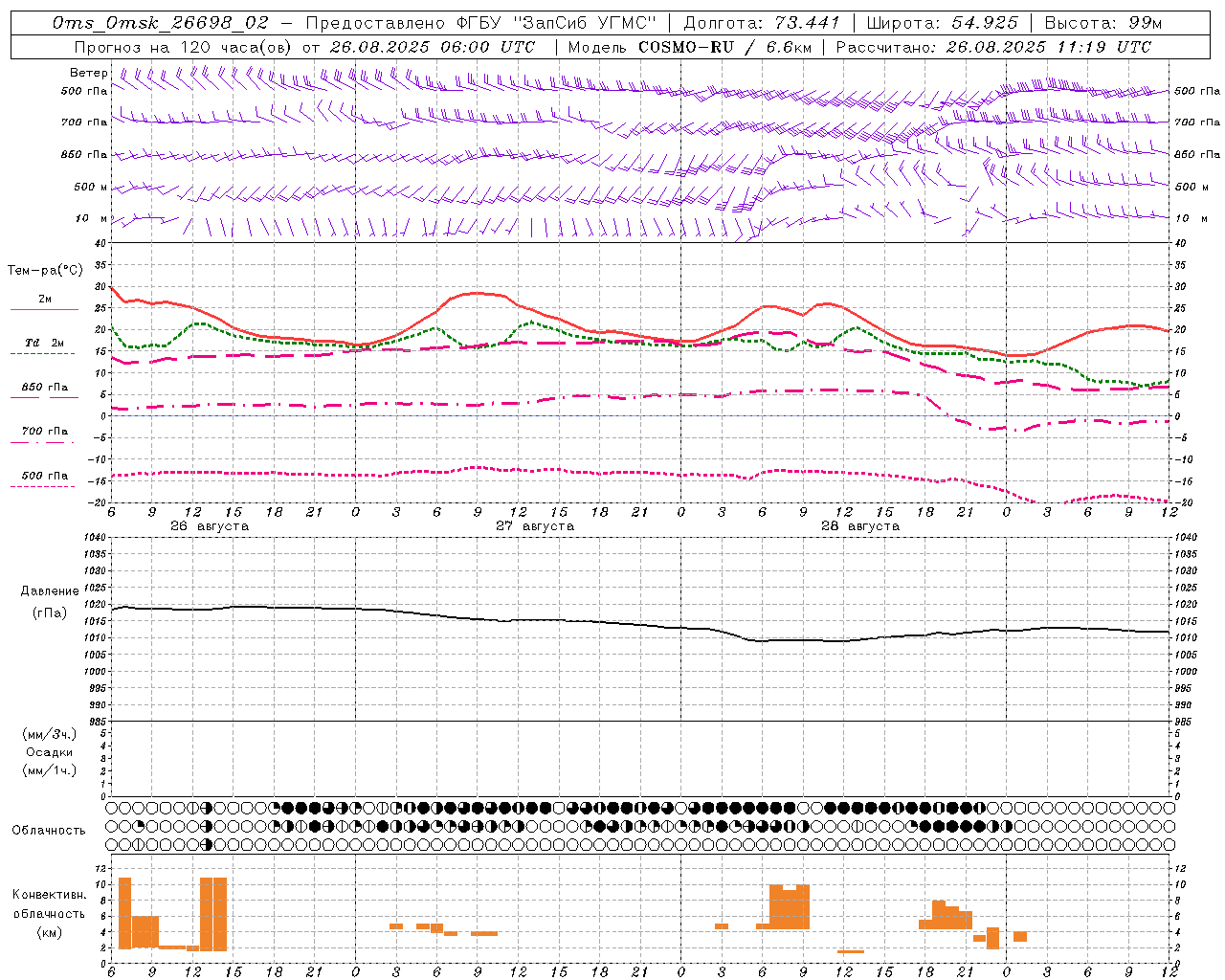Image resolution: width=1225 pixels, height=980 pixels.
Task: Click right-side "10 м" wind level label
Action: (x=1191, y=218)
